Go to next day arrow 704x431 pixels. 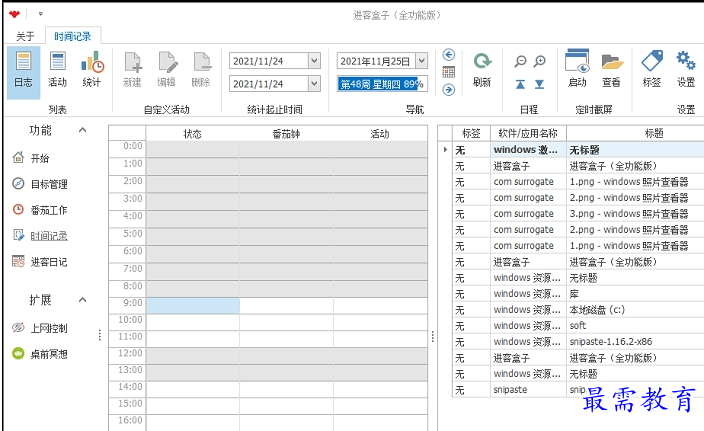point(449,90)
